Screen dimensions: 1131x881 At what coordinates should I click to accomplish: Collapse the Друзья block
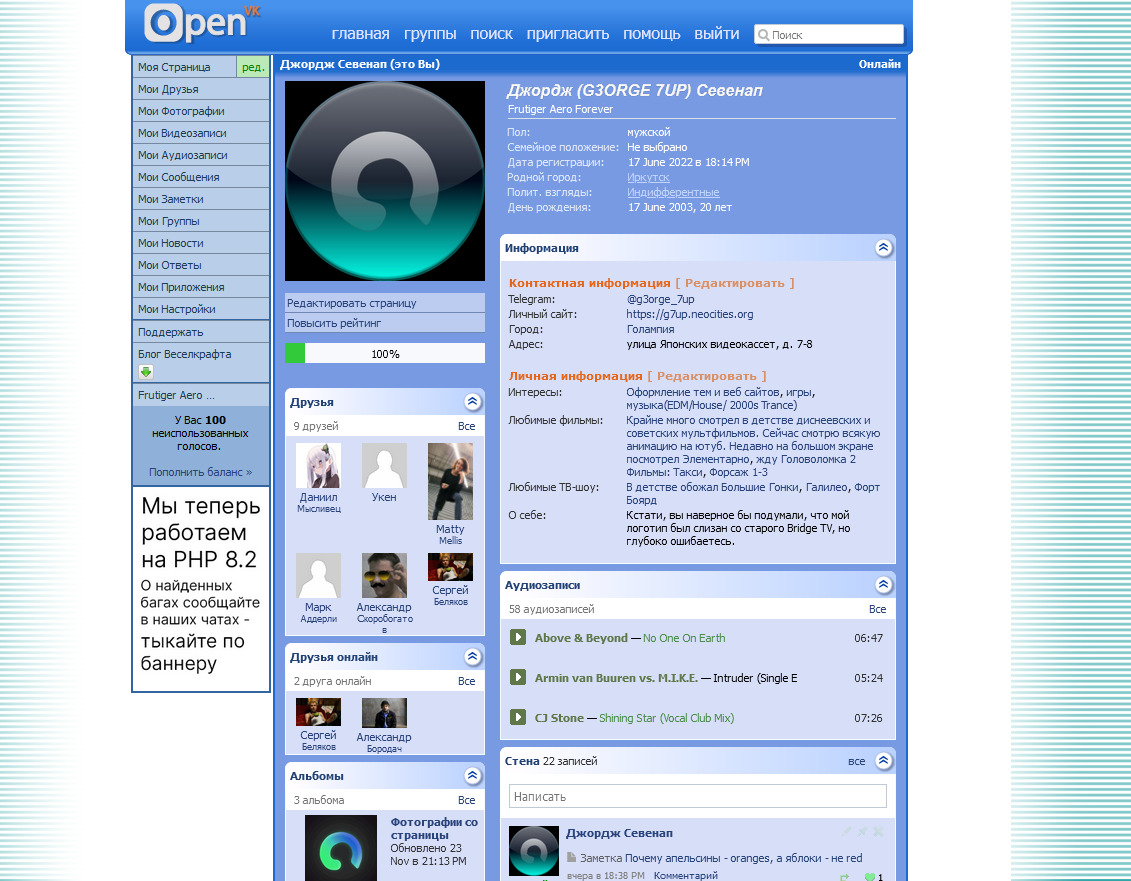coord(472,402)
